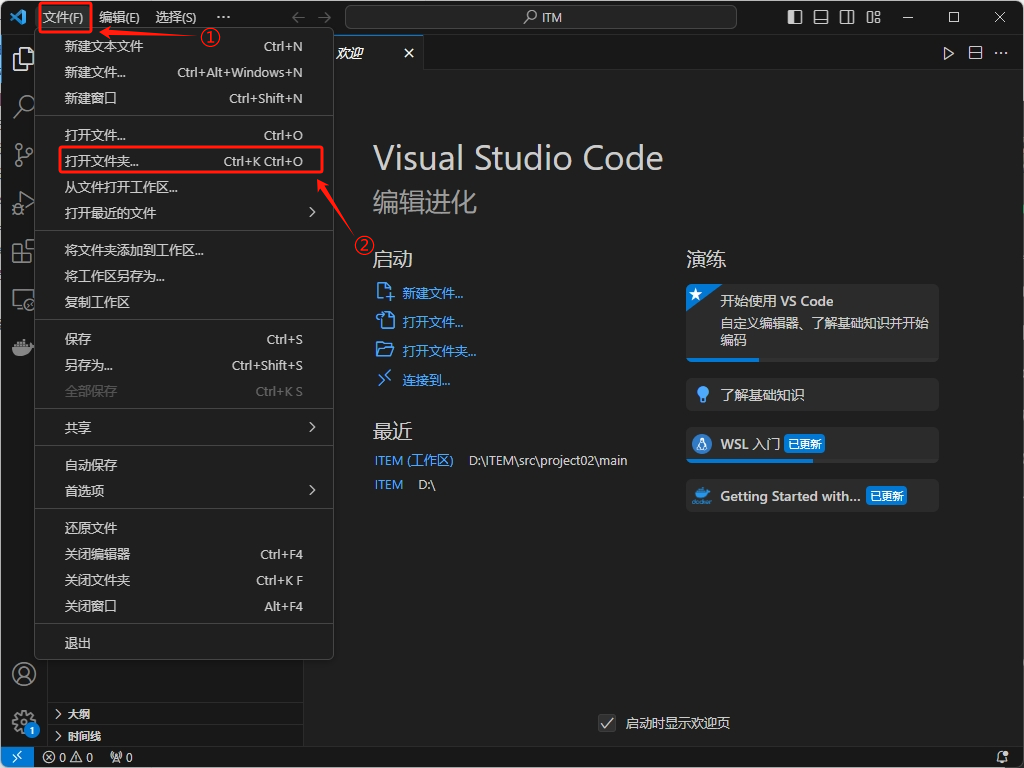The image size is (1024, 768).
Task: Toggle 自动保存 in File menu
Action: coord(184,465)
